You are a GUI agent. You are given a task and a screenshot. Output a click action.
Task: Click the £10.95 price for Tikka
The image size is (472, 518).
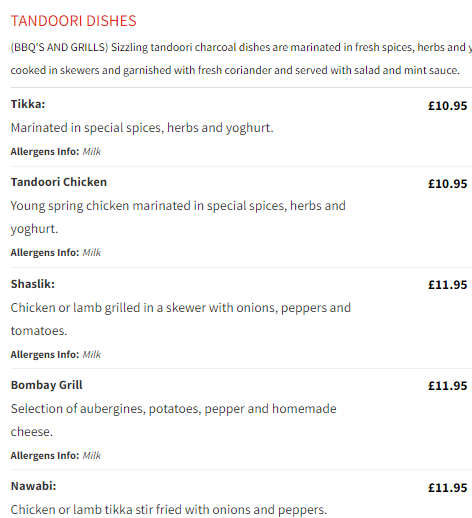point(448,106)
